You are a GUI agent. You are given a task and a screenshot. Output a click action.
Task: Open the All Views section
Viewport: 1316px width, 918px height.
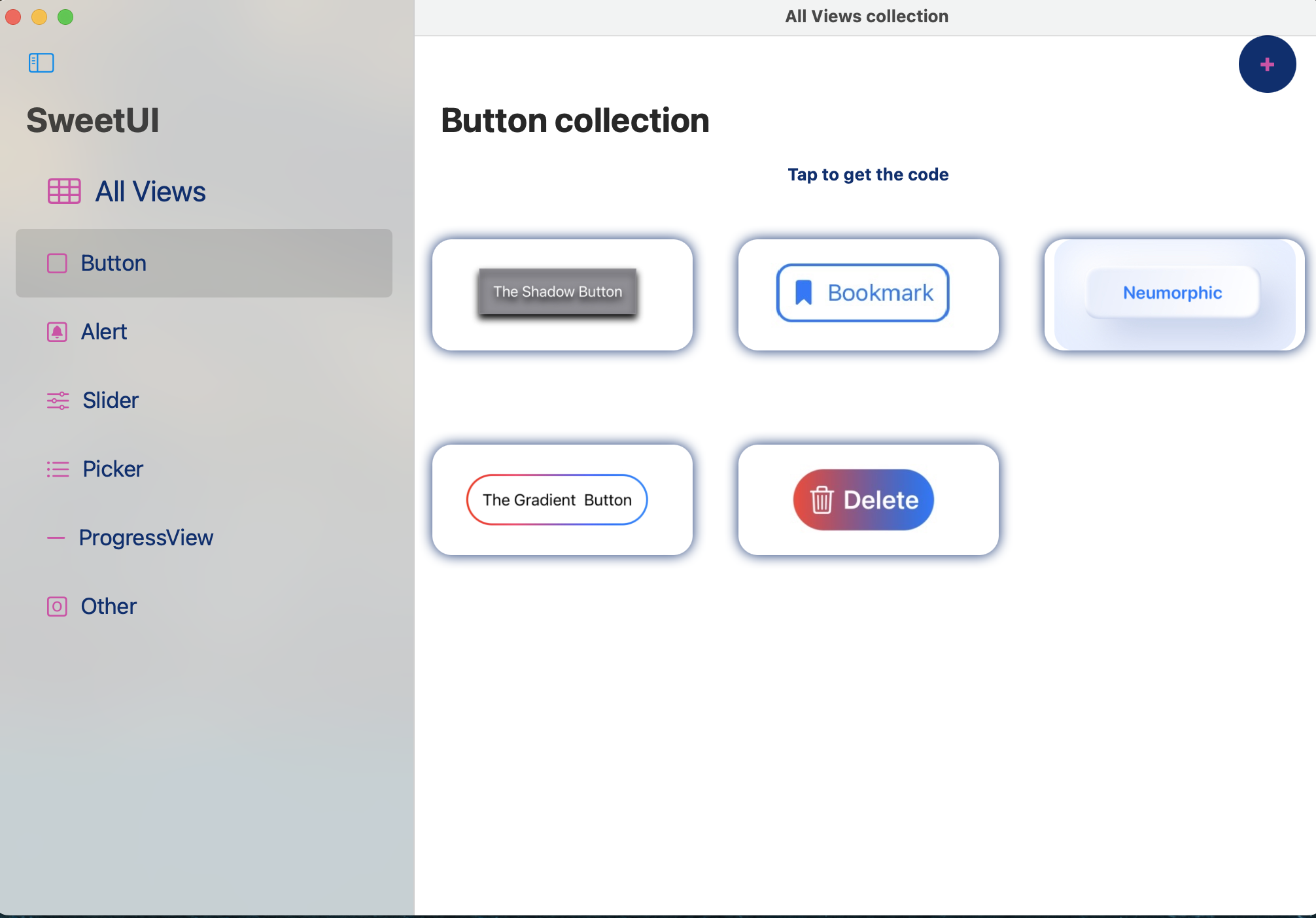pos(150,192)
